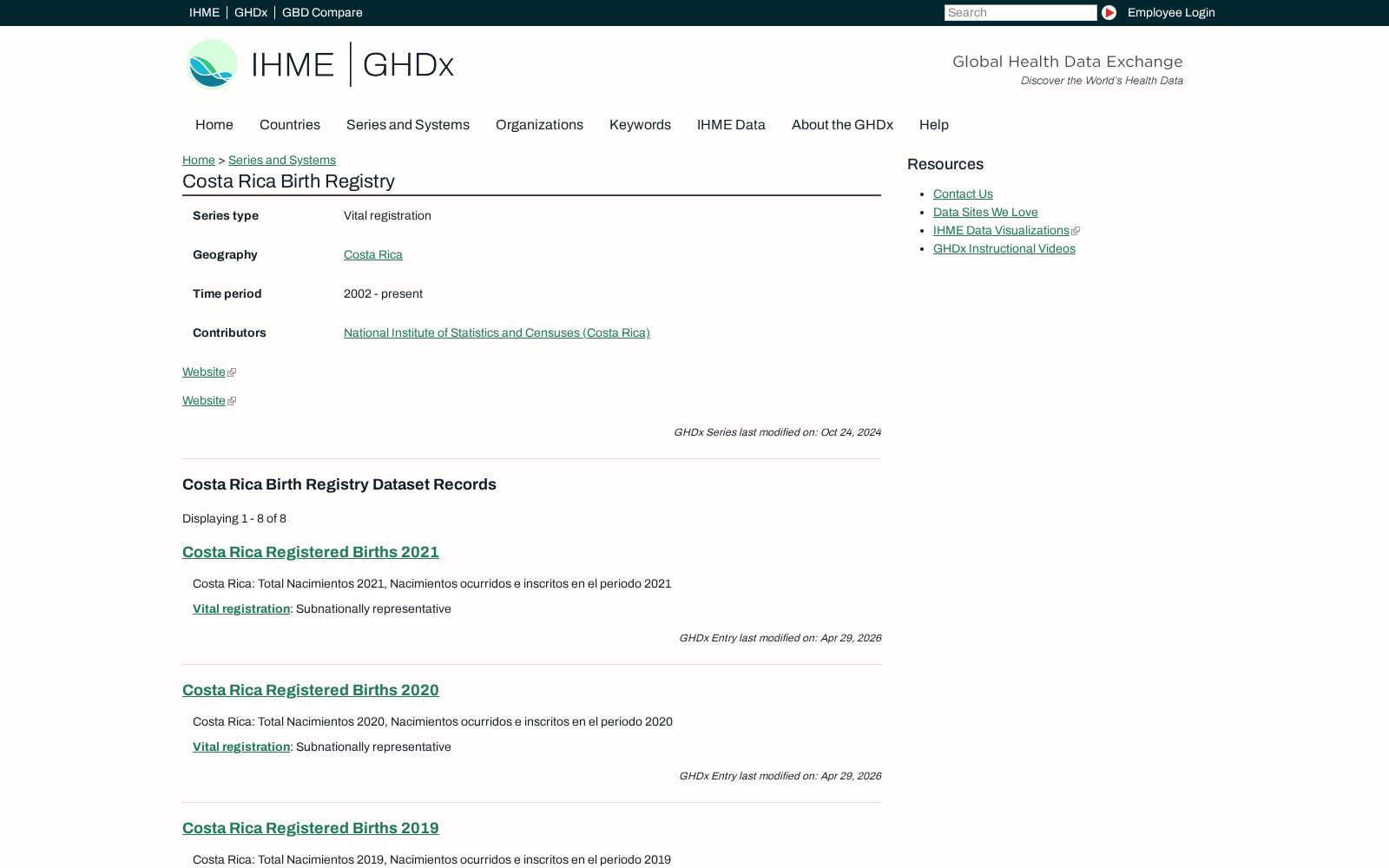Open GBD Compare link in top bar
1389x868 pixels.
coord(322,12)
